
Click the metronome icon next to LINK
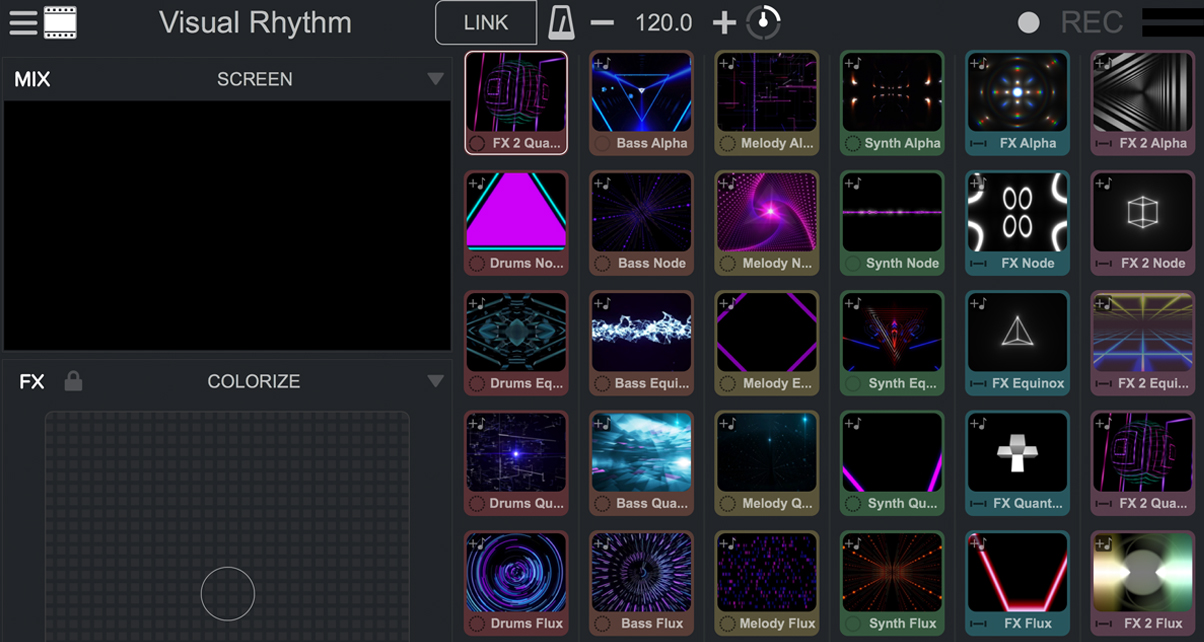coord(560,21)
